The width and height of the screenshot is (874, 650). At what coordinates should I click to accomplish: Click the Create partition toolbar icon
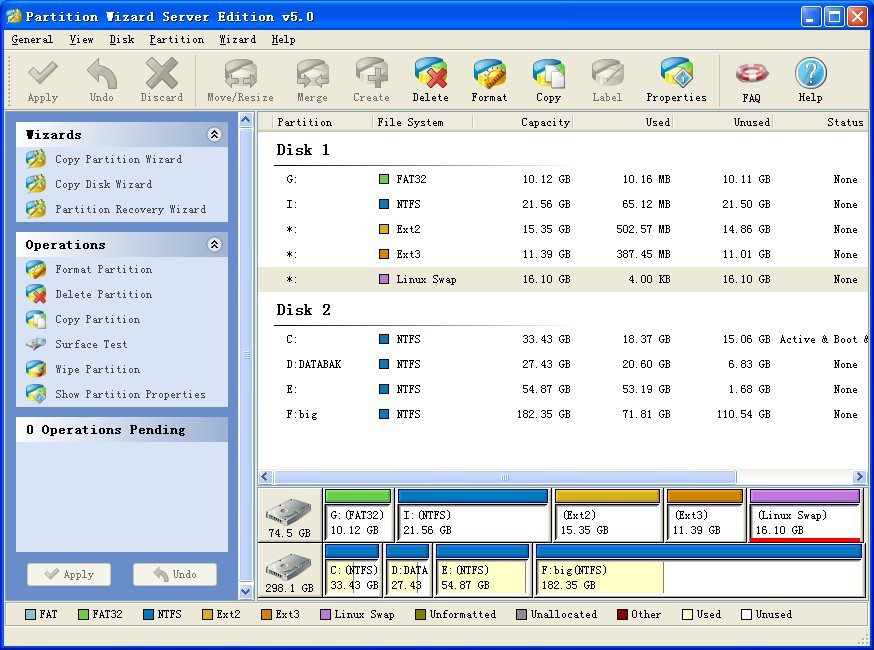[371, 81]
